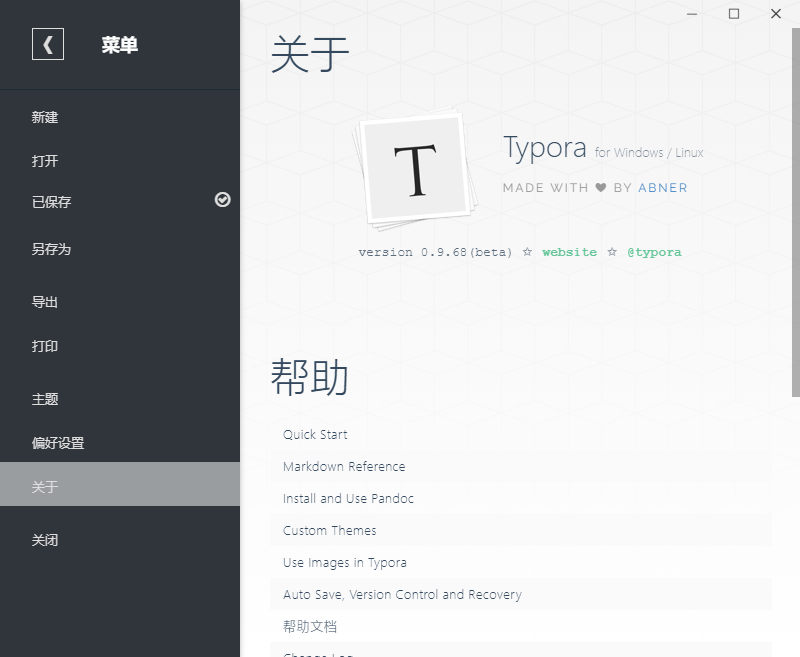800x657 pixels.
Task: Open the @typora Twitter link
Action: tap(654, 252)
